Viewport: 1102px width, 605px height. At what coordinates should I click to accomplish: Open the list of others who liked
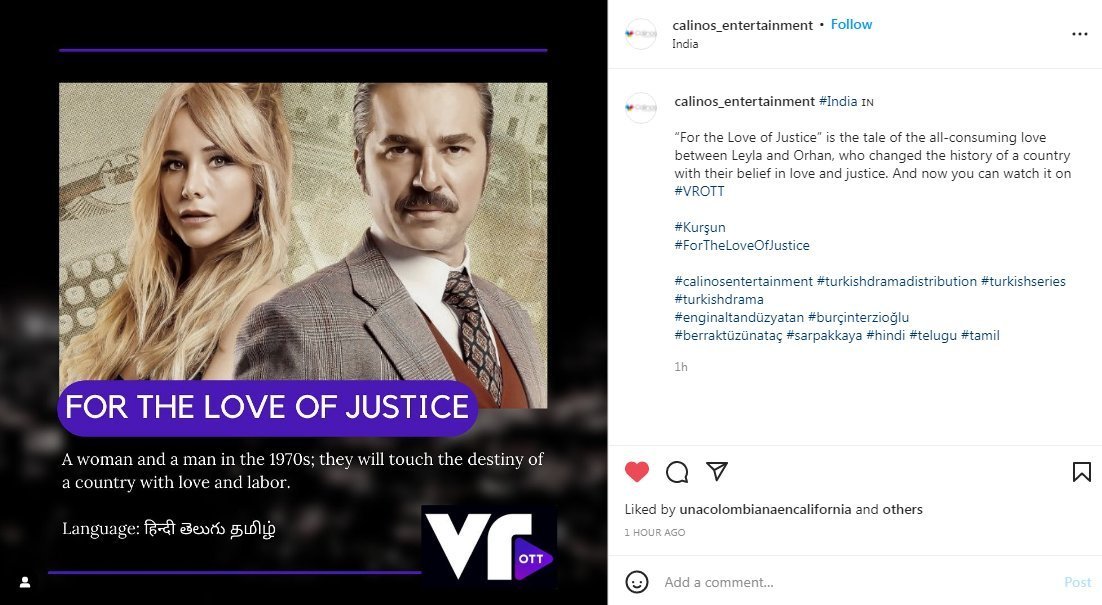(x=902, y=509)
